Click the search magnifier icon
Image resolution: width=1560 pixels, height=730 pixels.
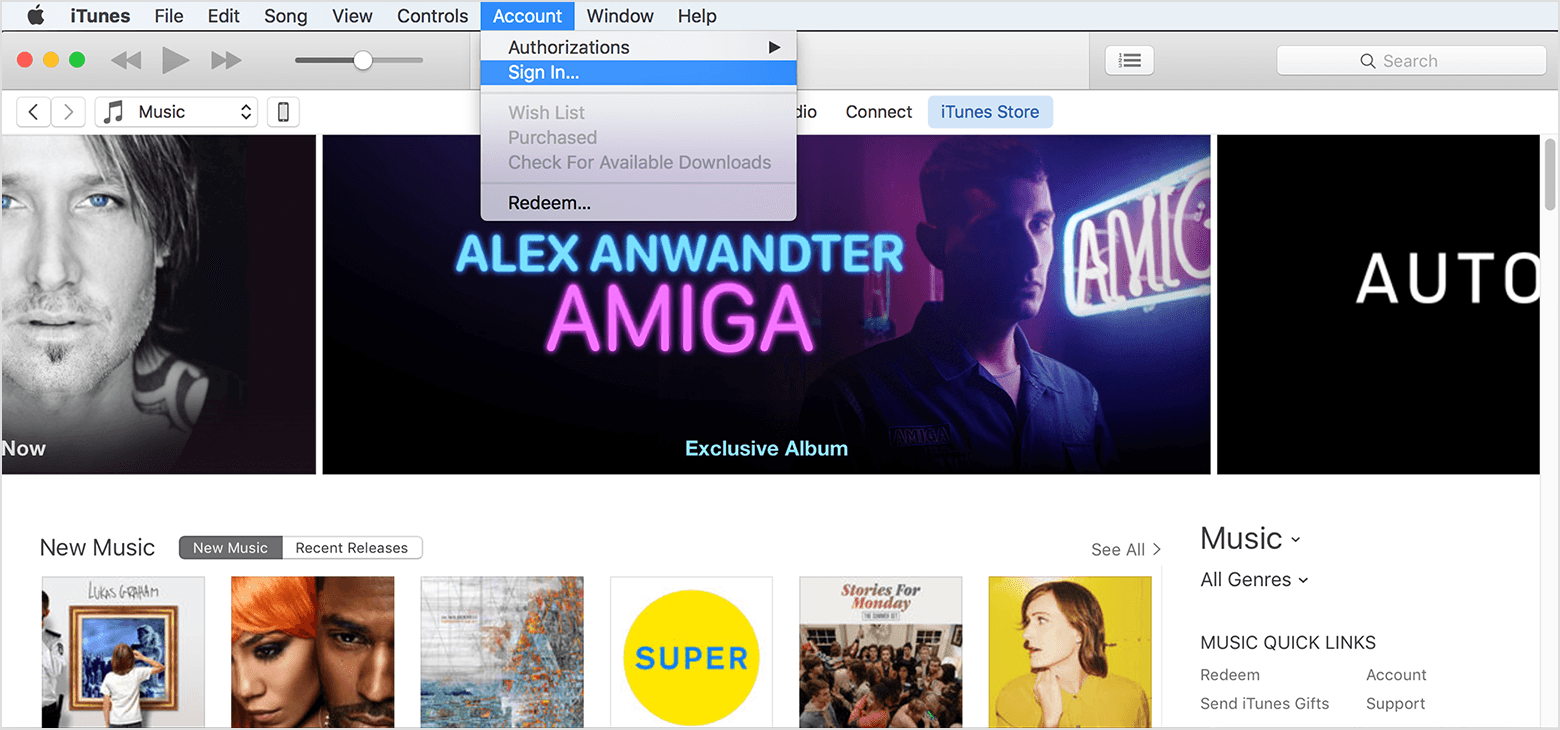click(1368, 61)
